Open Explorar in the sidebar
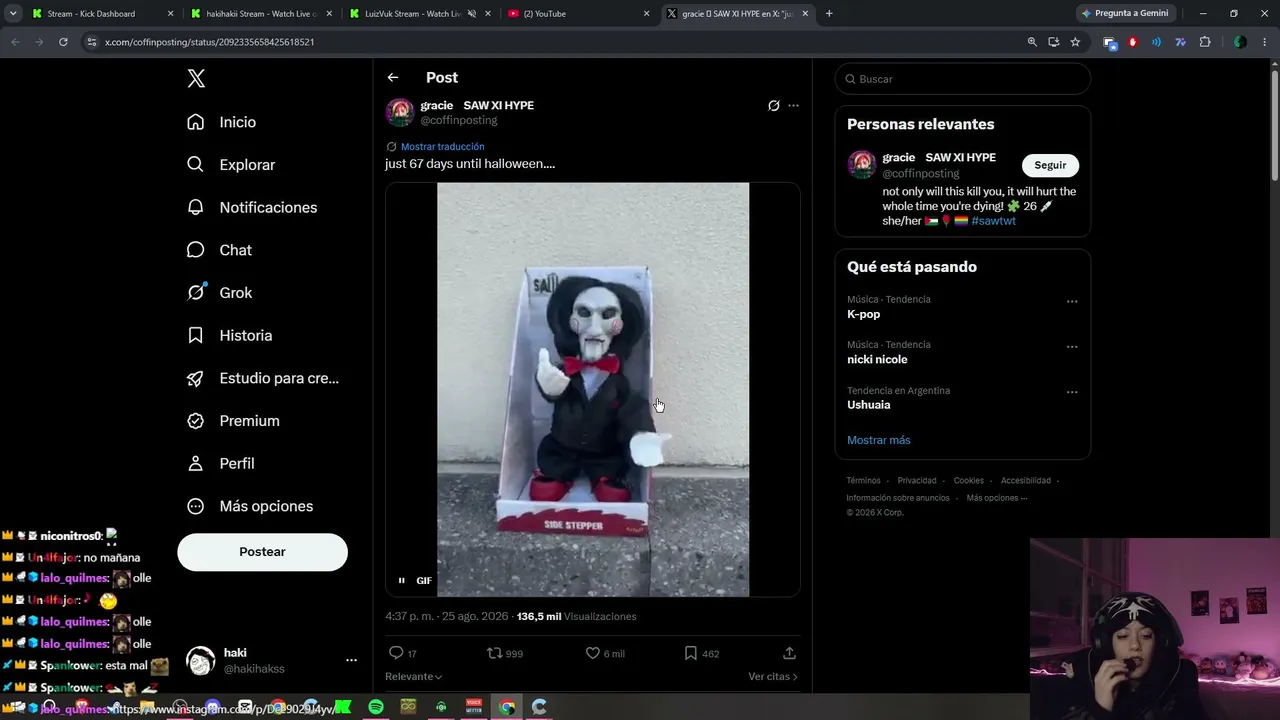This screenshot has width=1280, height=720. (231, 165)
